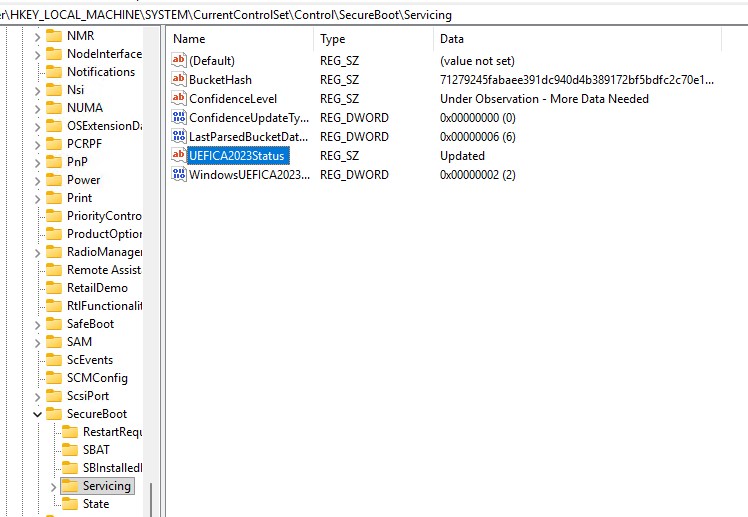This screenshot has width=748, height=517.
Task: Click the WindowsUEFICA2023 DWORD value icon
Action: tap(179, 175)
